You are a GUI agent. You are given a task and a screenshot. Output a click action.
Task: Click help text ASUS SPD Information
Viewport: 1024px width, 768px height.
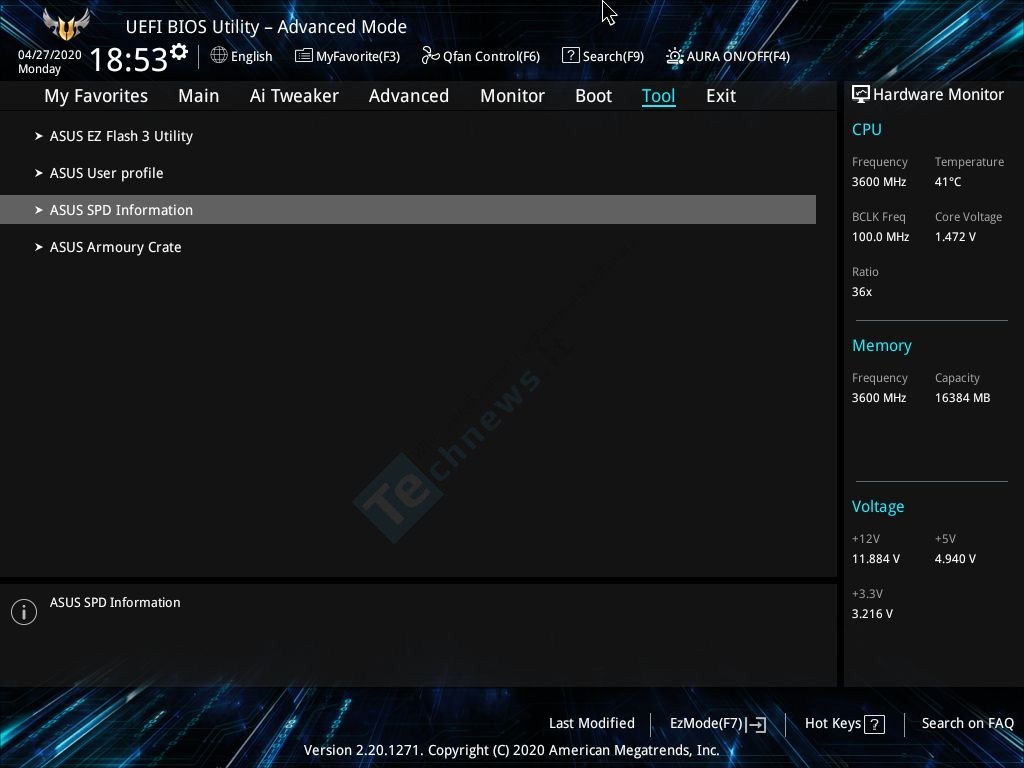coord(115,602)
